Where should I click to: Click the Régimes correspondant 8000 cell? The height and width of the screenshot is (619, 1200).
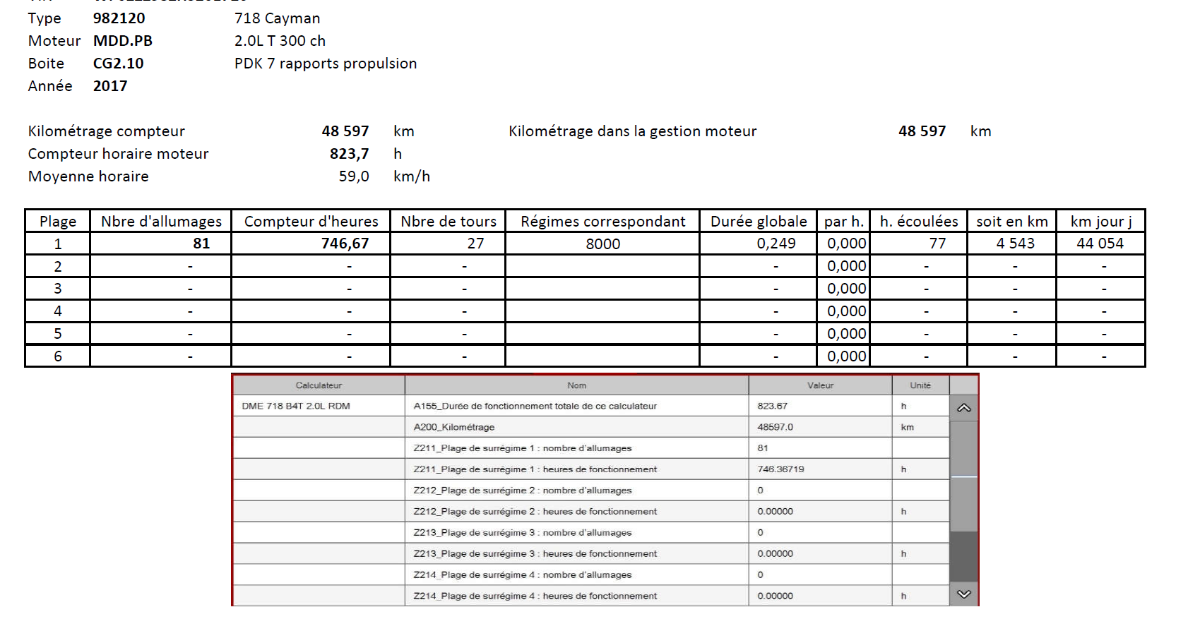point(602,244)
